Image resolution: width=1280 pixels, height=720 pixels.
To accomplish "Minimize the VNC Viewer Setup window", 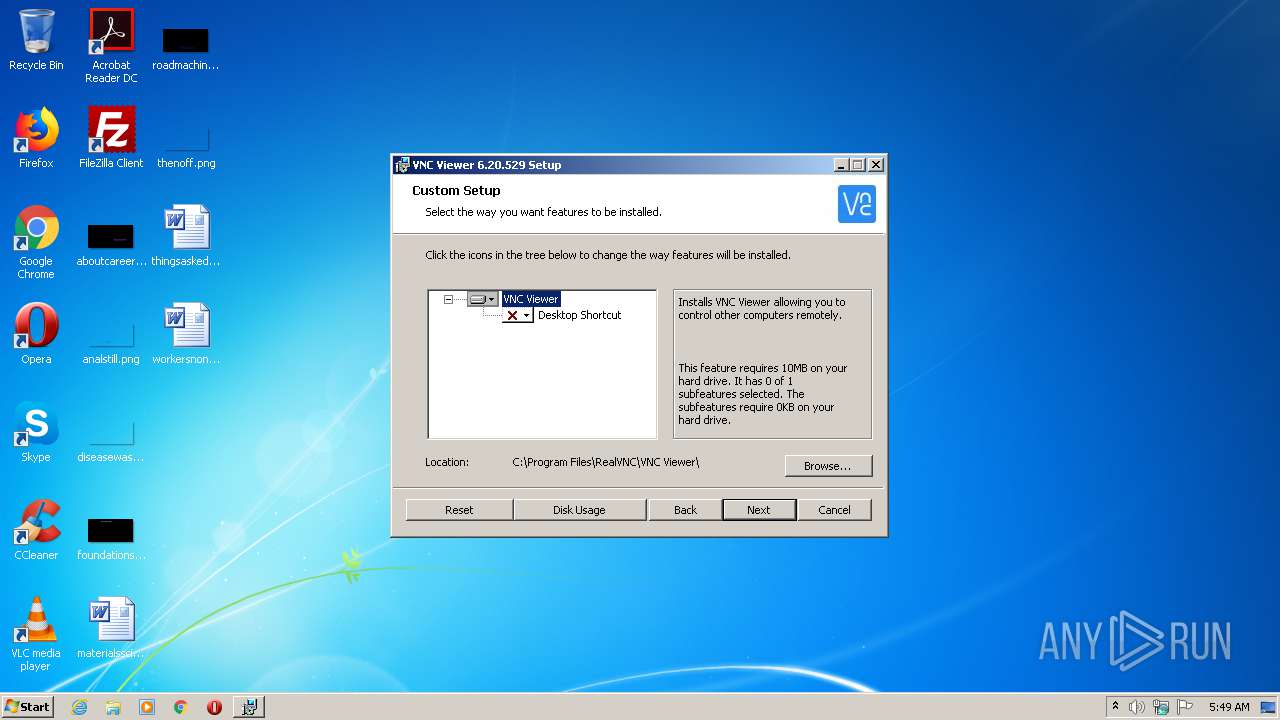I will coord(841,165).
